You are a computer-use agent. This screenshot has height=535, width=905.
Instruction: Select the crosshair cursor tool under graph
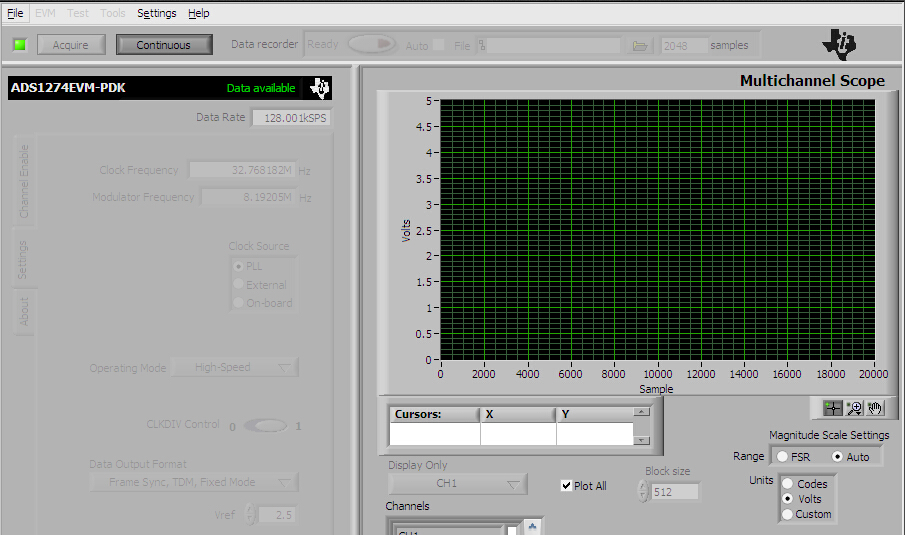coord(833,408)
